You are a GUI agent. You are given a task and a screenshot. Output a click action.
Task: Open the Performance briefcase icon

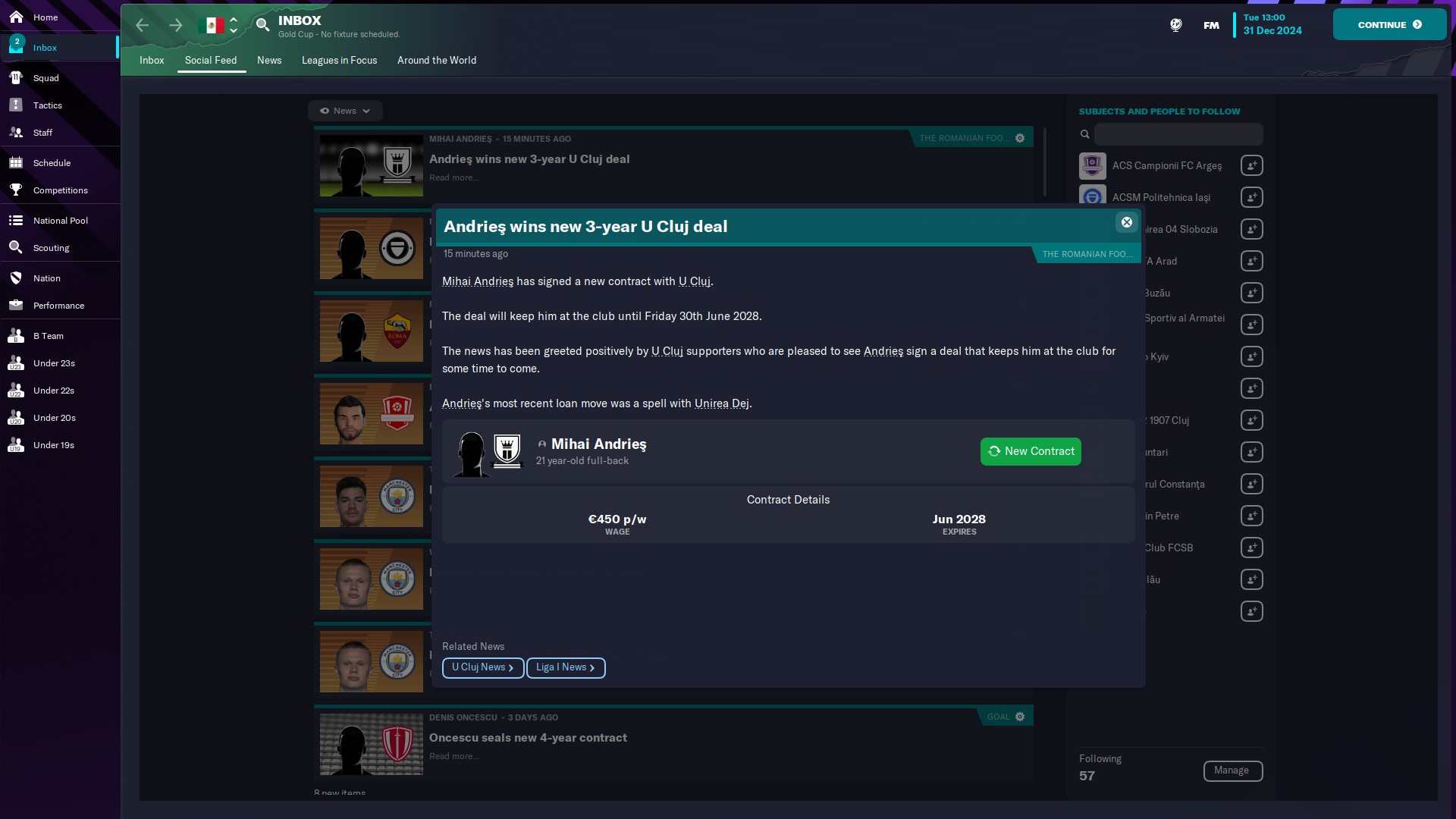(16, 305)
